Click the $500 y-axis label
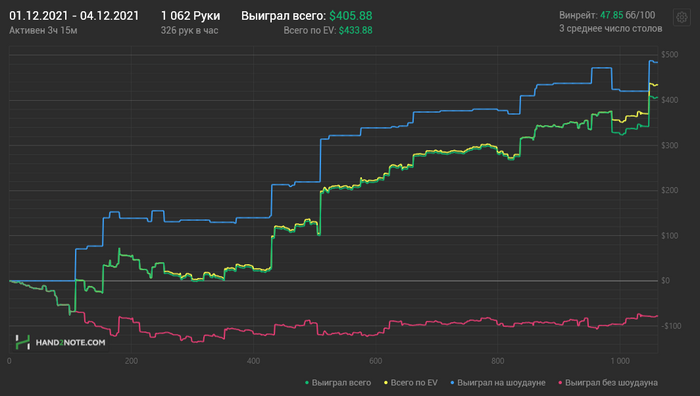 [670, 55]
